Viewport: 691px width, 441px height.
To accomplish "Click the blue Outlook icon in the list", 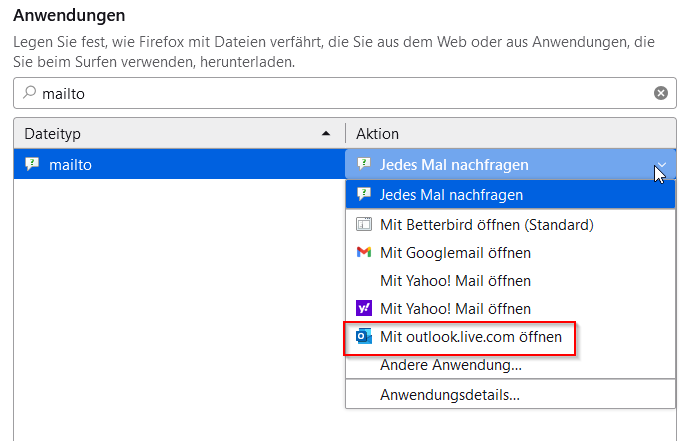I will tap(364, 337).
